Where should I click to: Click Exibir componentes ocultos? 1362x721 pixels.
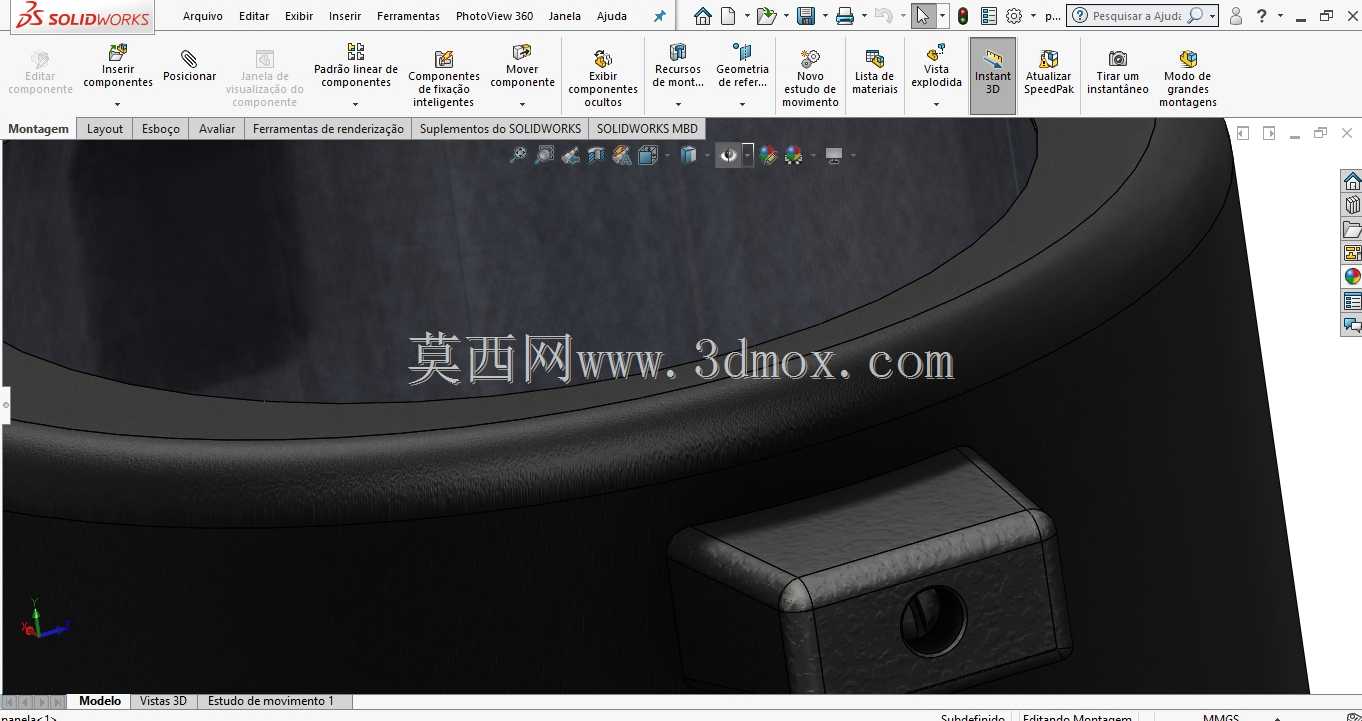click(603, 79)
